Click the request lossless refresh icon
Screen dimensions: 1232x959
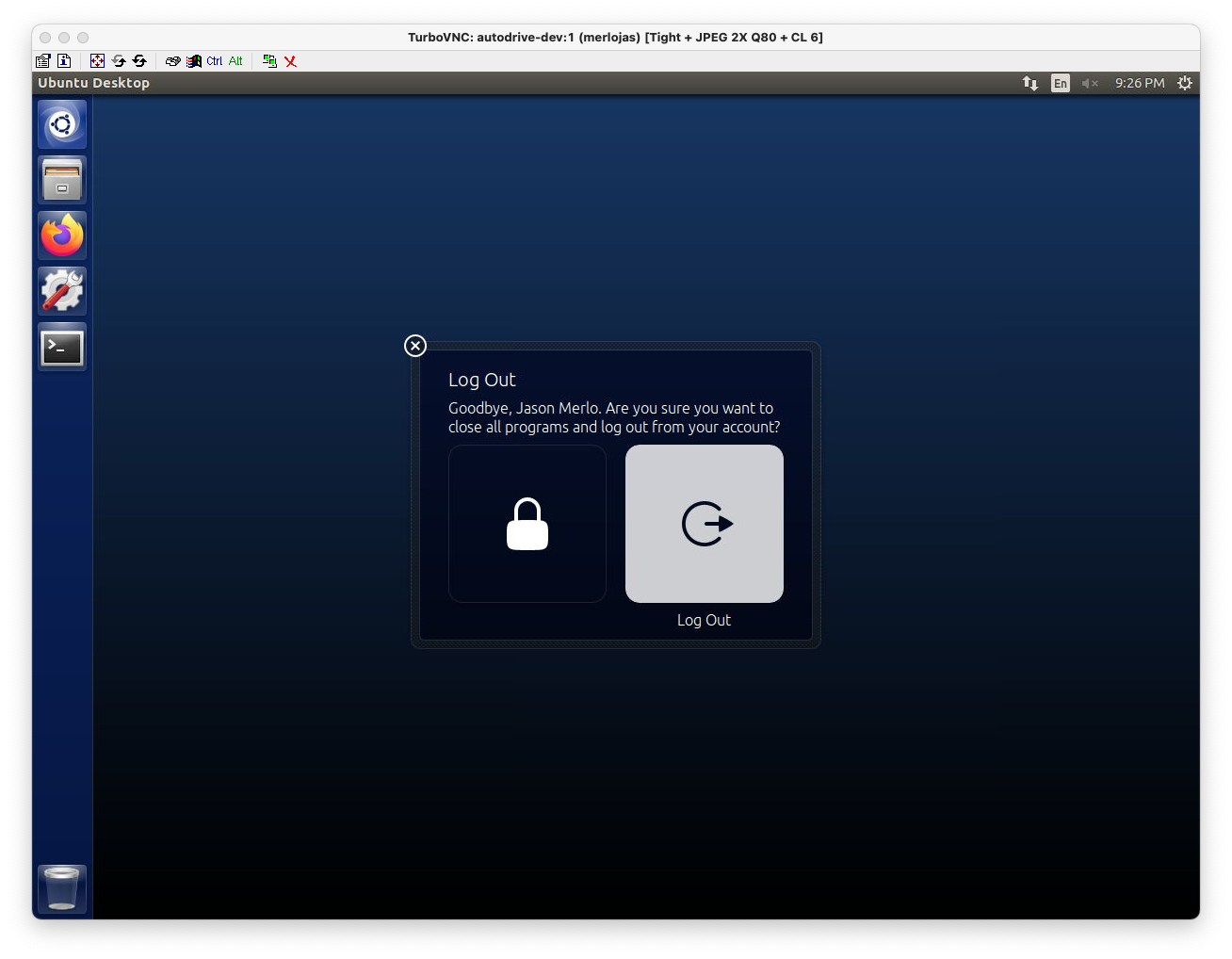tap(139, 61)
